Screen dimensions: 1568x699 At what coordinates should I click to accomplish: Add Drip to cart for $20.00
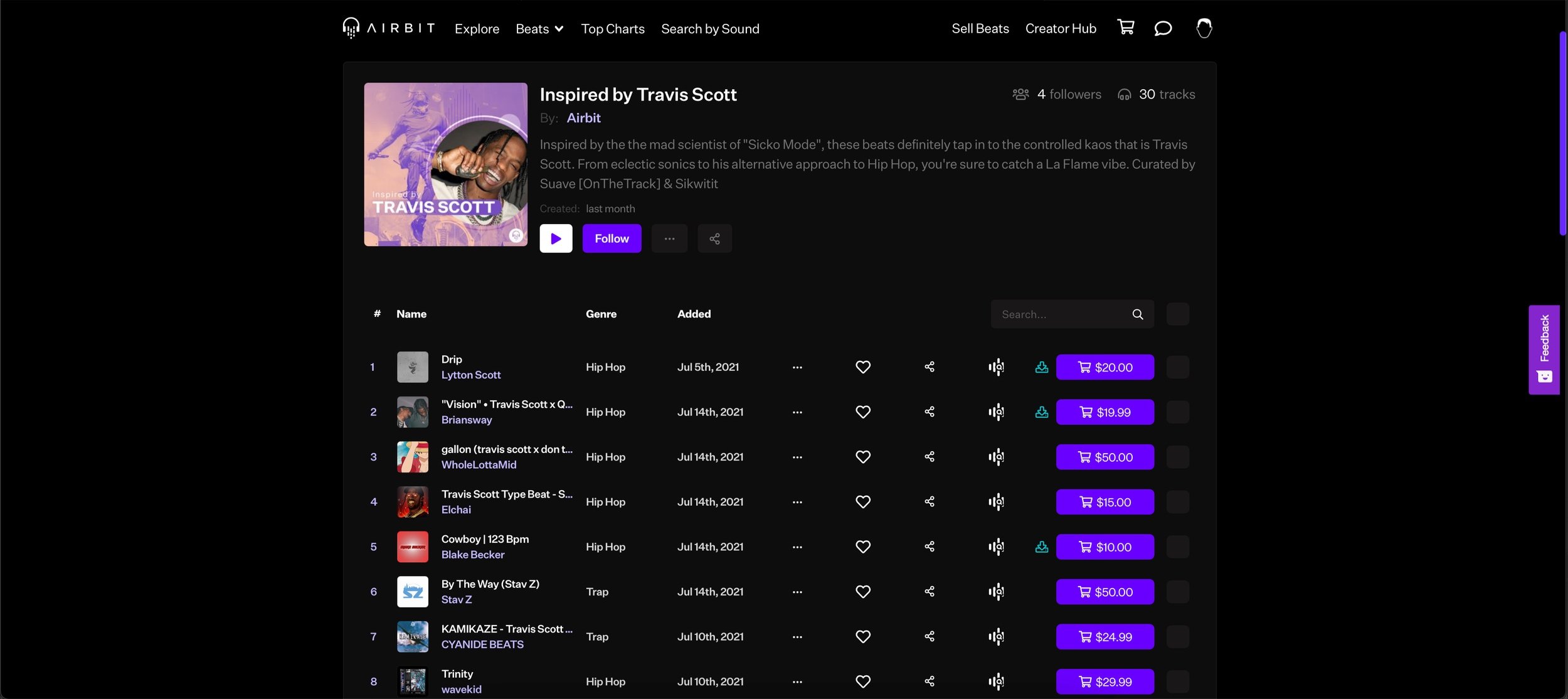tap(1104, 367)
